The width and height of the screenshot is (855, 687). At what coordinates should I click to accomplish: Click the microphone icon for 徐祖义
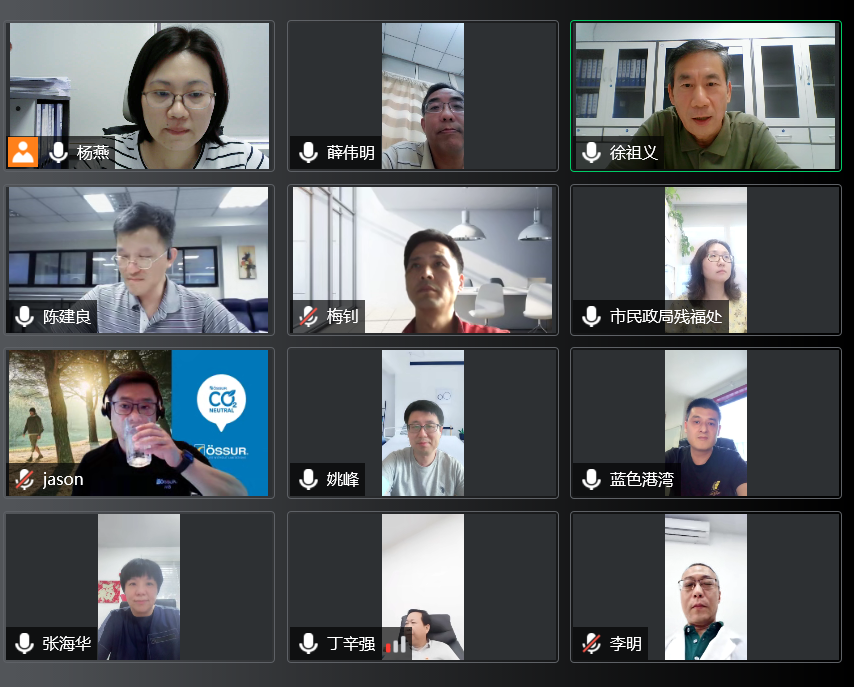592,153
